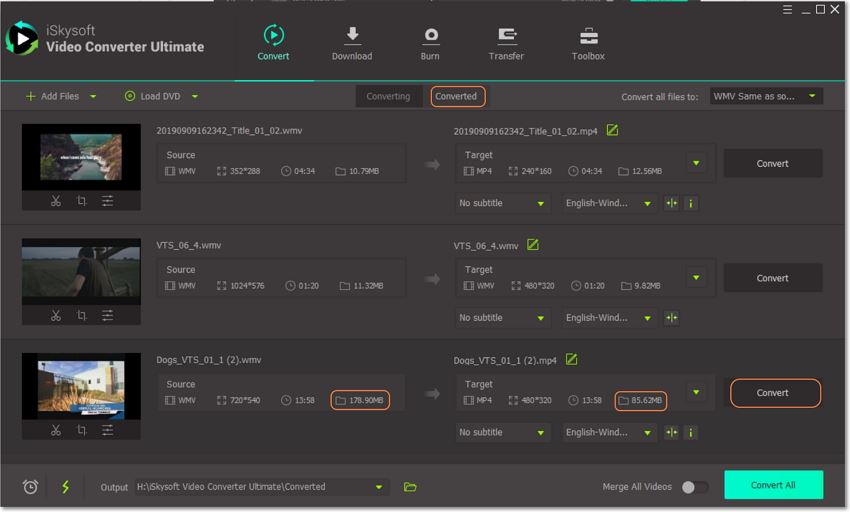Open effects settings icon under Dogs video

(x=107, y=431)
